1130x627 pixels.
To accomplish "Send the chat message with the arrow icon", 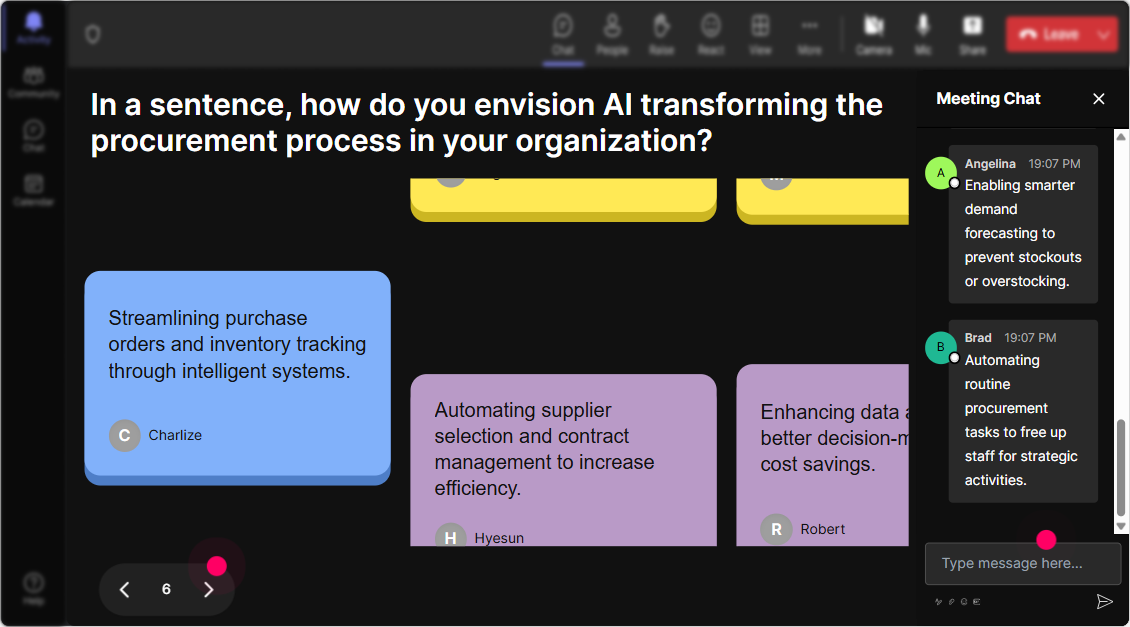I will [1104, 601].
